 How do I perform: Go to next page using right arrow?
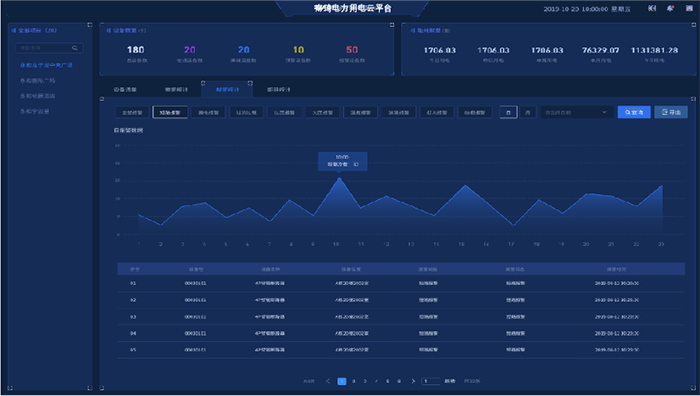(x=413, y=381)
